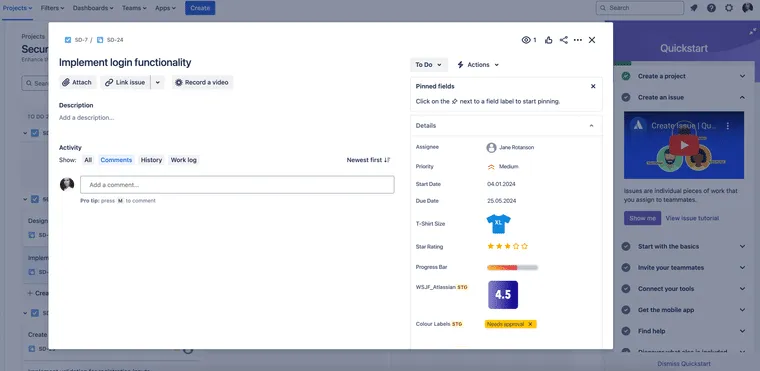Open the Projects menu

click(x=17, y=8)
